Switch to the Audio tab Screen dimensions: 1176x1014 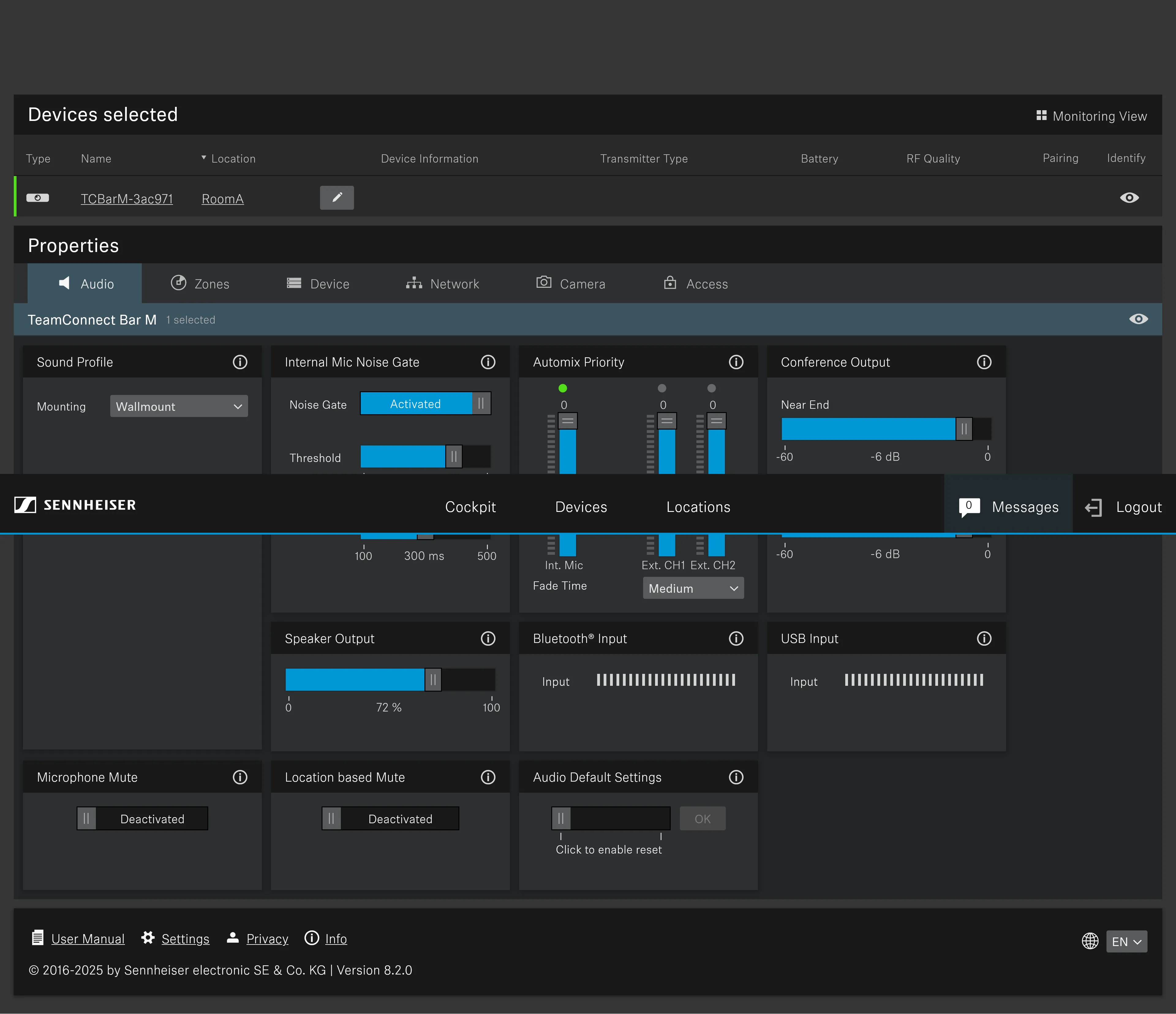85,283
